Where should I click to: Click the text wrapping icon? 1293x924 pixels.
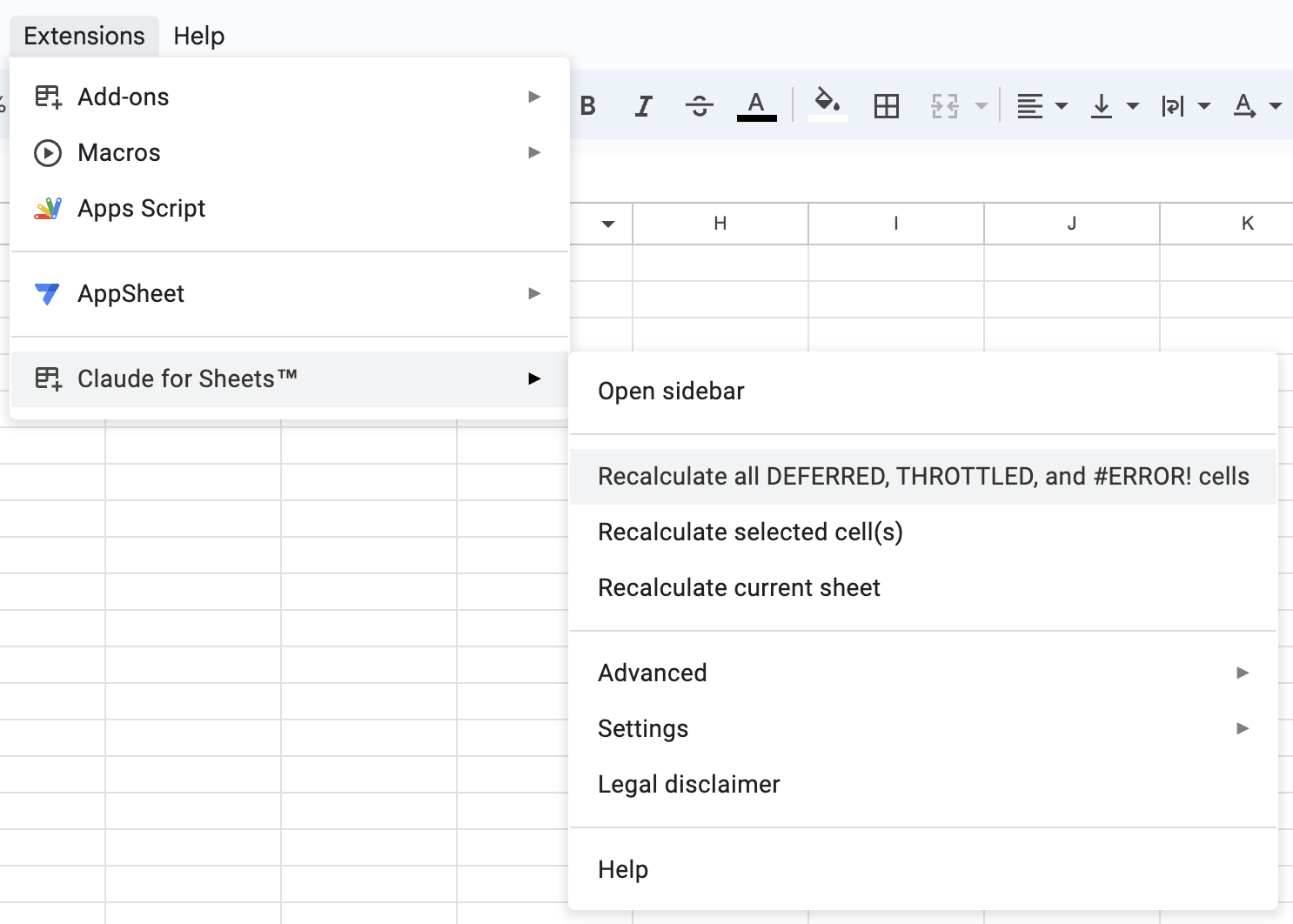1173,106
